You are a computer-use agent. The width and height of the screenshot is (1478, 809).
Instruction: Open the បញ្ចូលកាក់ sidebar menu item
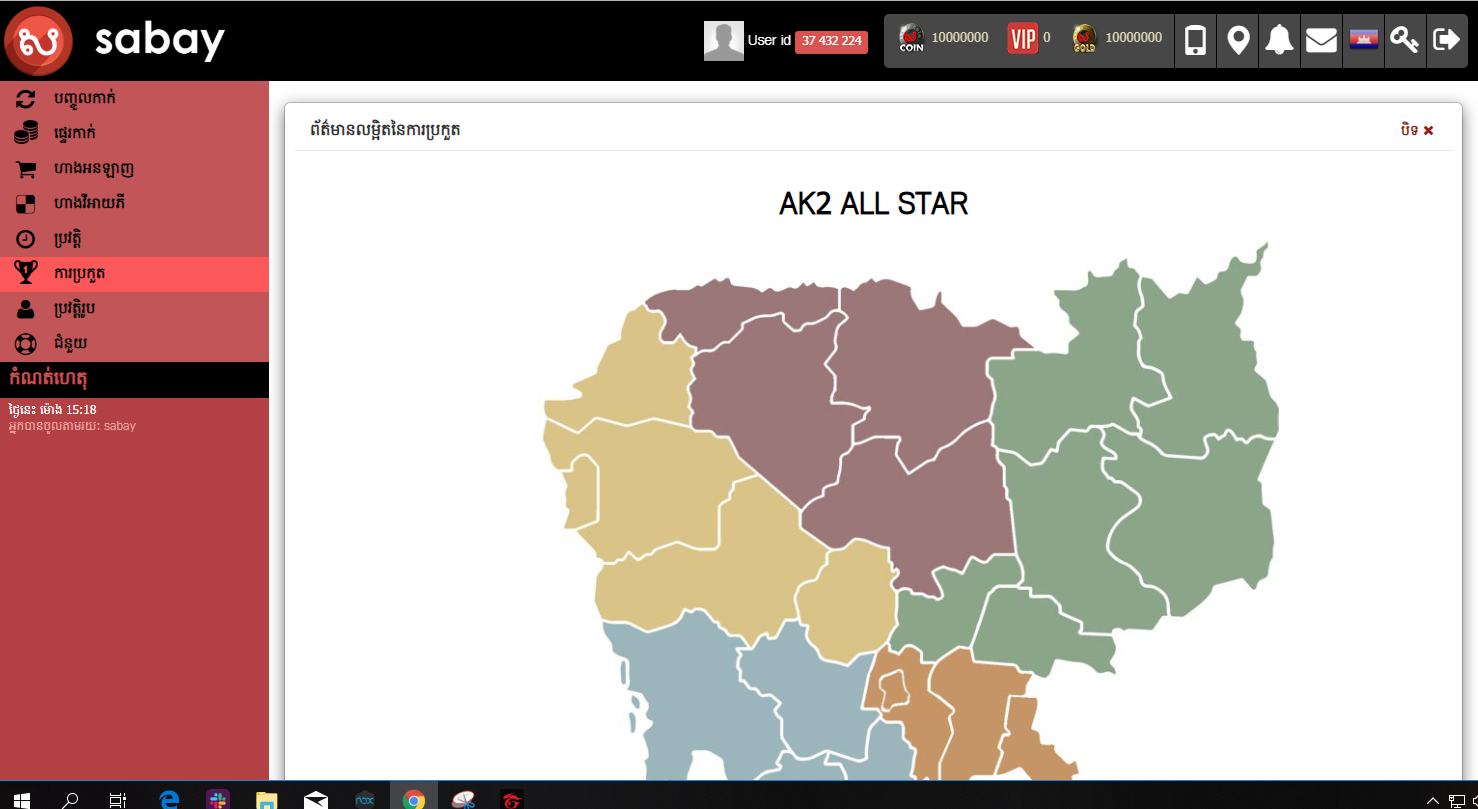point(85,98)
